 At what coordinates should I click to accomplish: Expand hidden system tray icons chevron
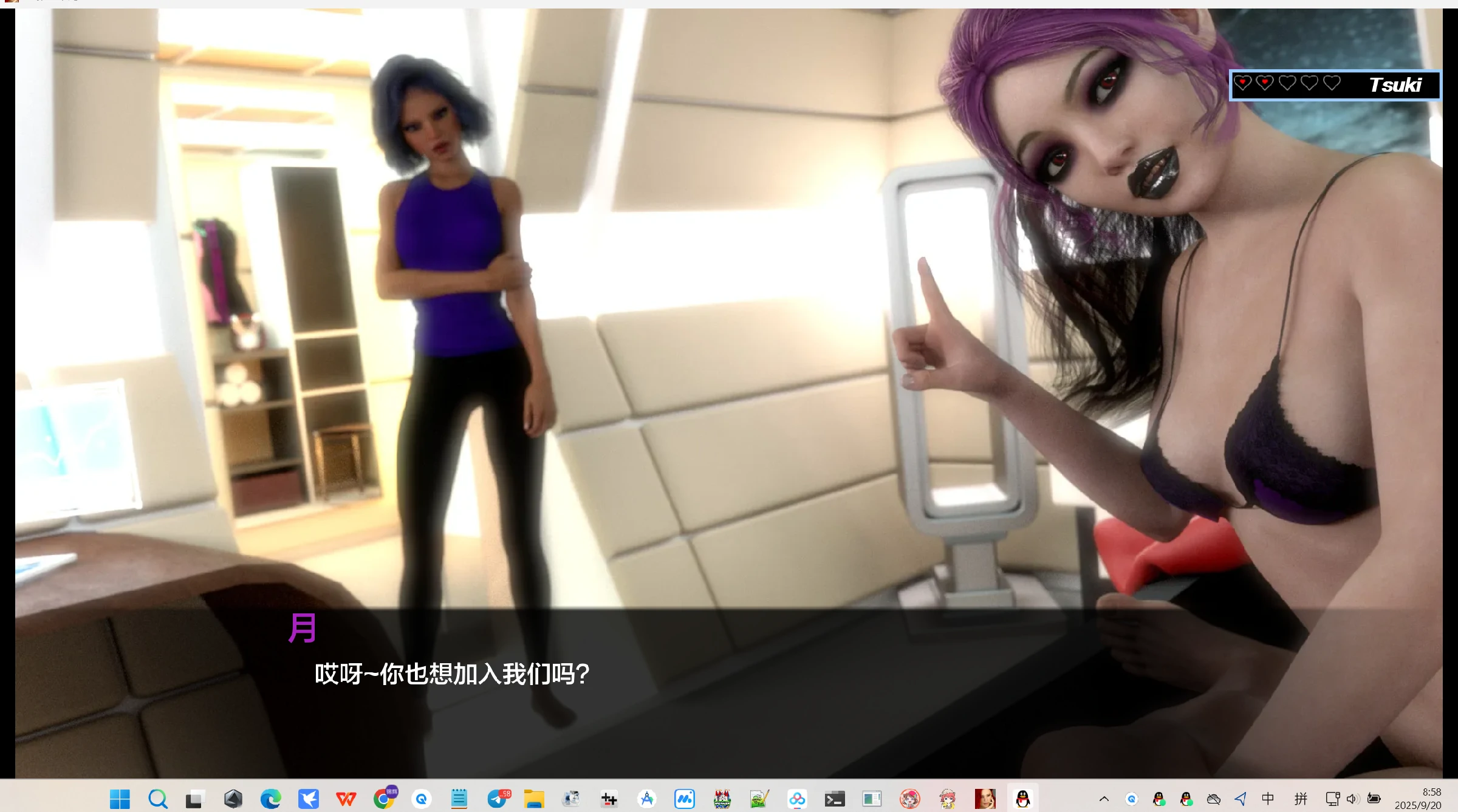pyautogui.click(x=1104, y=799)
